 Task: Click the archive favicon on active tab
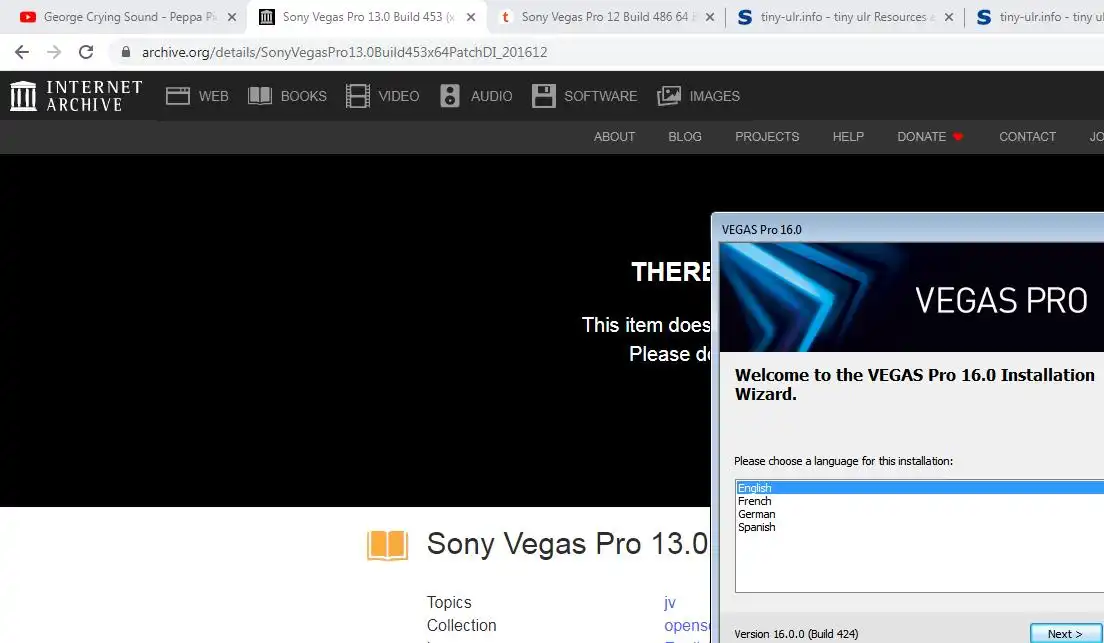[x=267, y=17]
